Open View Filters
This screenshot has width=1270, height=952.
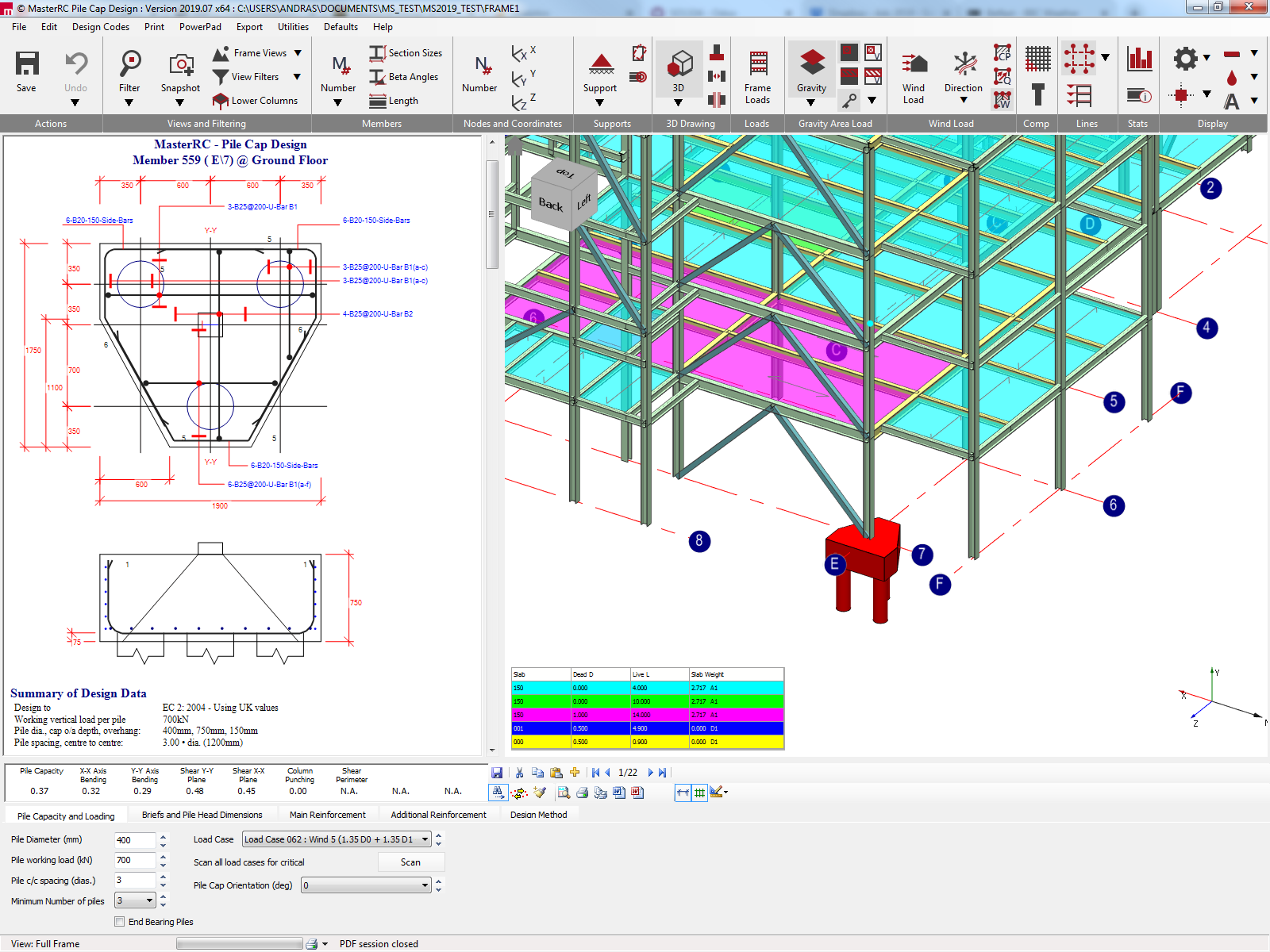[x=255, y=77]
